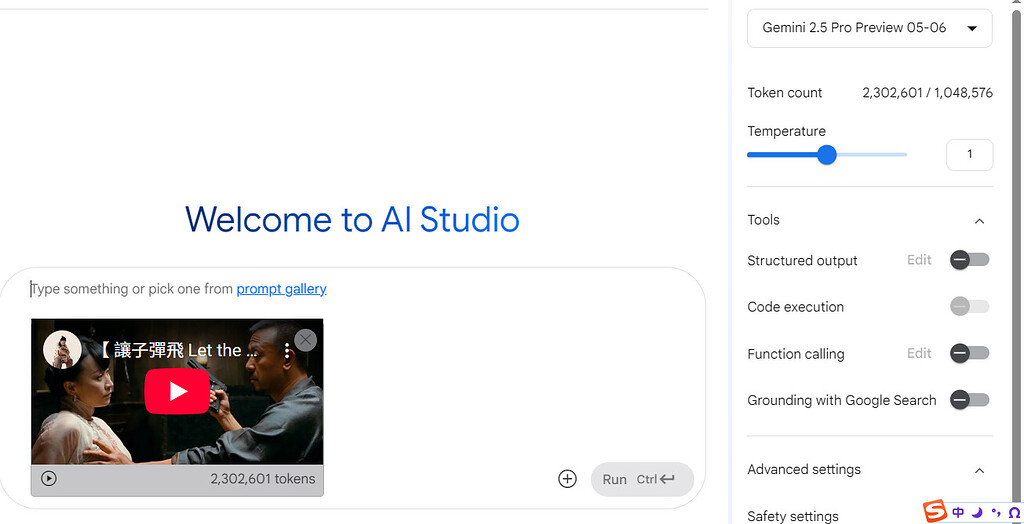Toggle the Code execution switch
The width and height of the screenshot is (1024, 524).
tap(969, 306)
